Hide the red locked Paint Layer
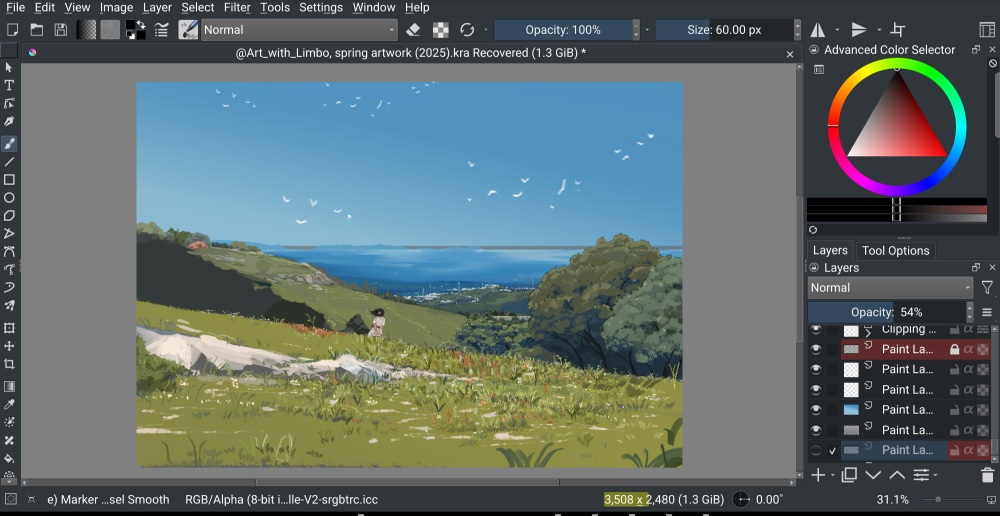 [x=816, y=349]
